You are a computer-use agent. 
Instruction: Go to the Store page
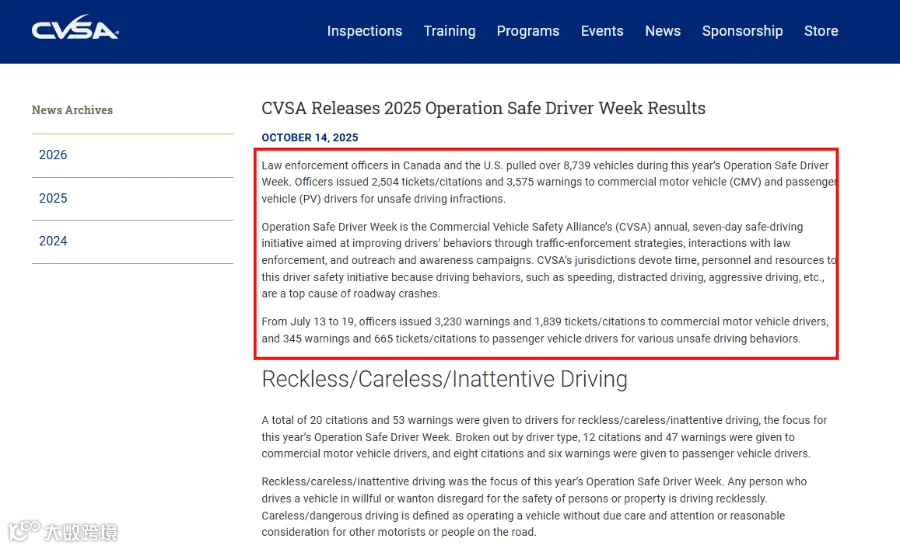[821, 31]
